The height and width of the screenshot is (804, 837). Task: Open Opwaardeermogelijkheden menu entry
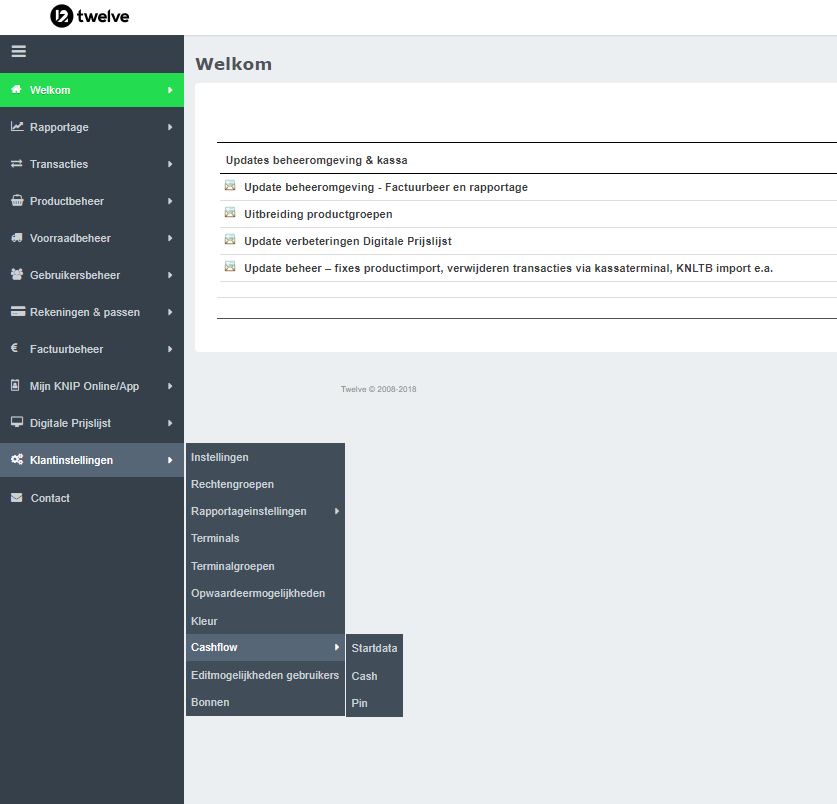click(x=257, y=593)
